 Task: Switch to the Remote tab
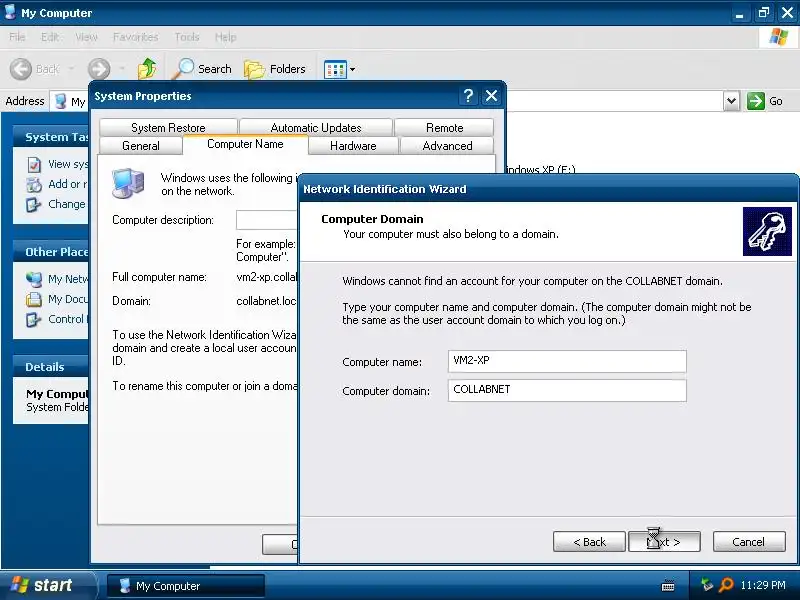[x=444, y=128]
